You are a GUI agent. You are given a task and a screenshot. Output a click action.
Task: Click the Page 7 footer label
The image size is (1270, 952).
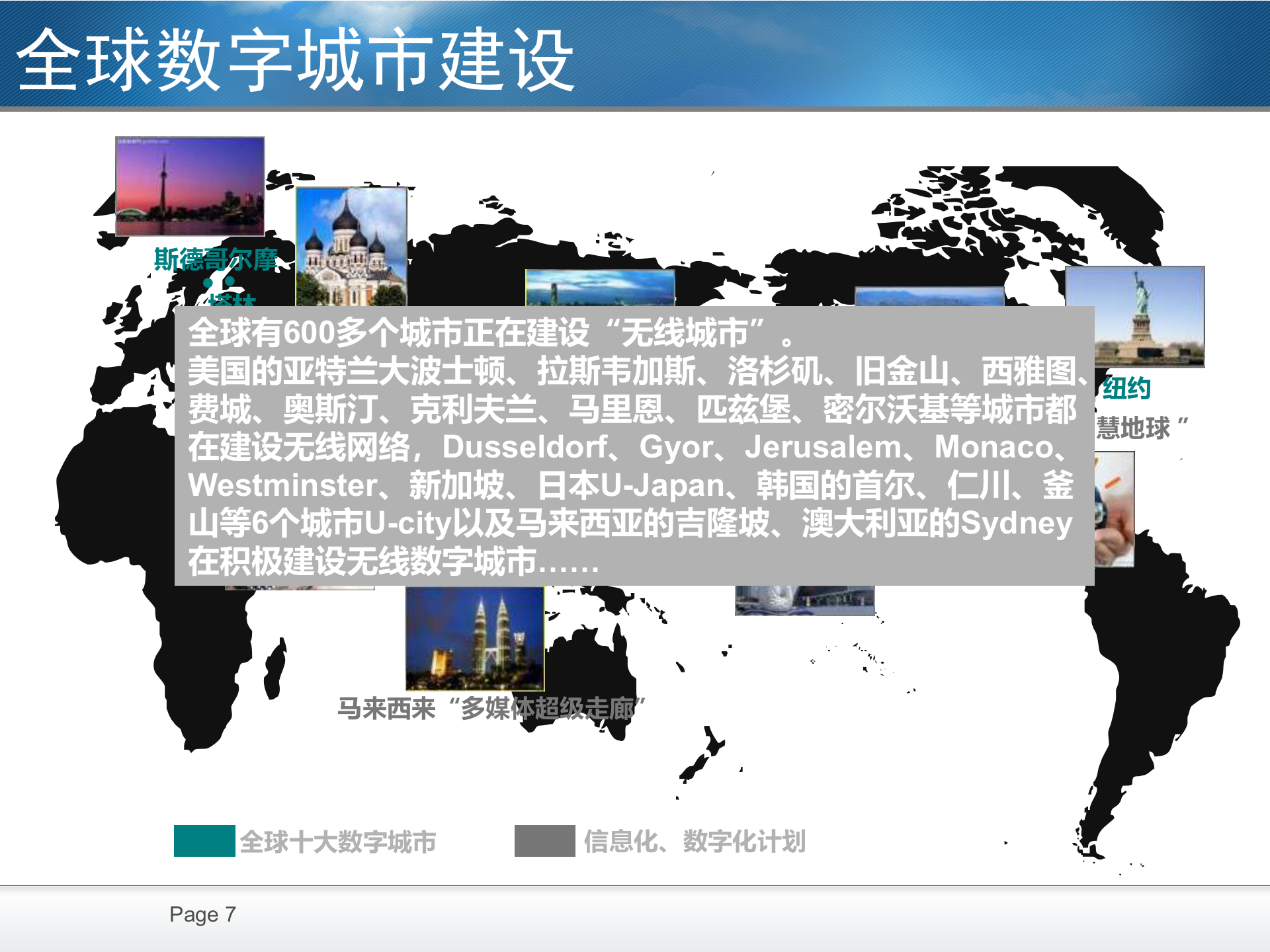point(202,914)
